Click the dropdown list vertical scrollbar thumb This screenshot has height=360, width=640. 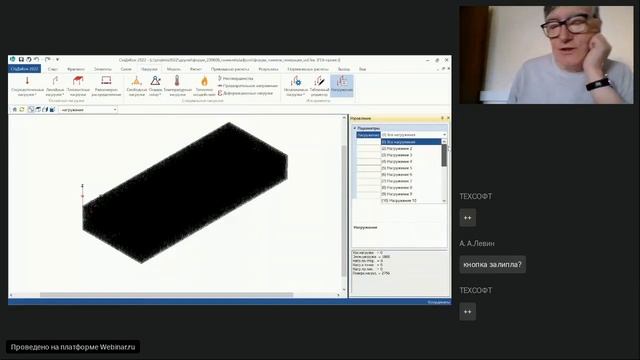[444, 155]
